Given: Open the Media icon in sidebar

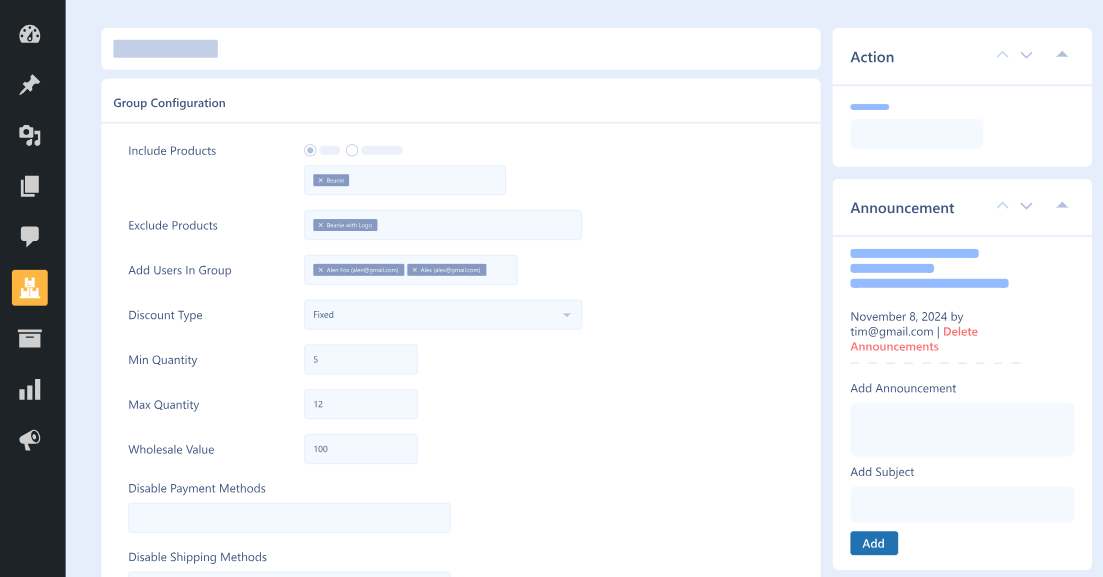Looking at the screenshot, I should pos(30,135).
